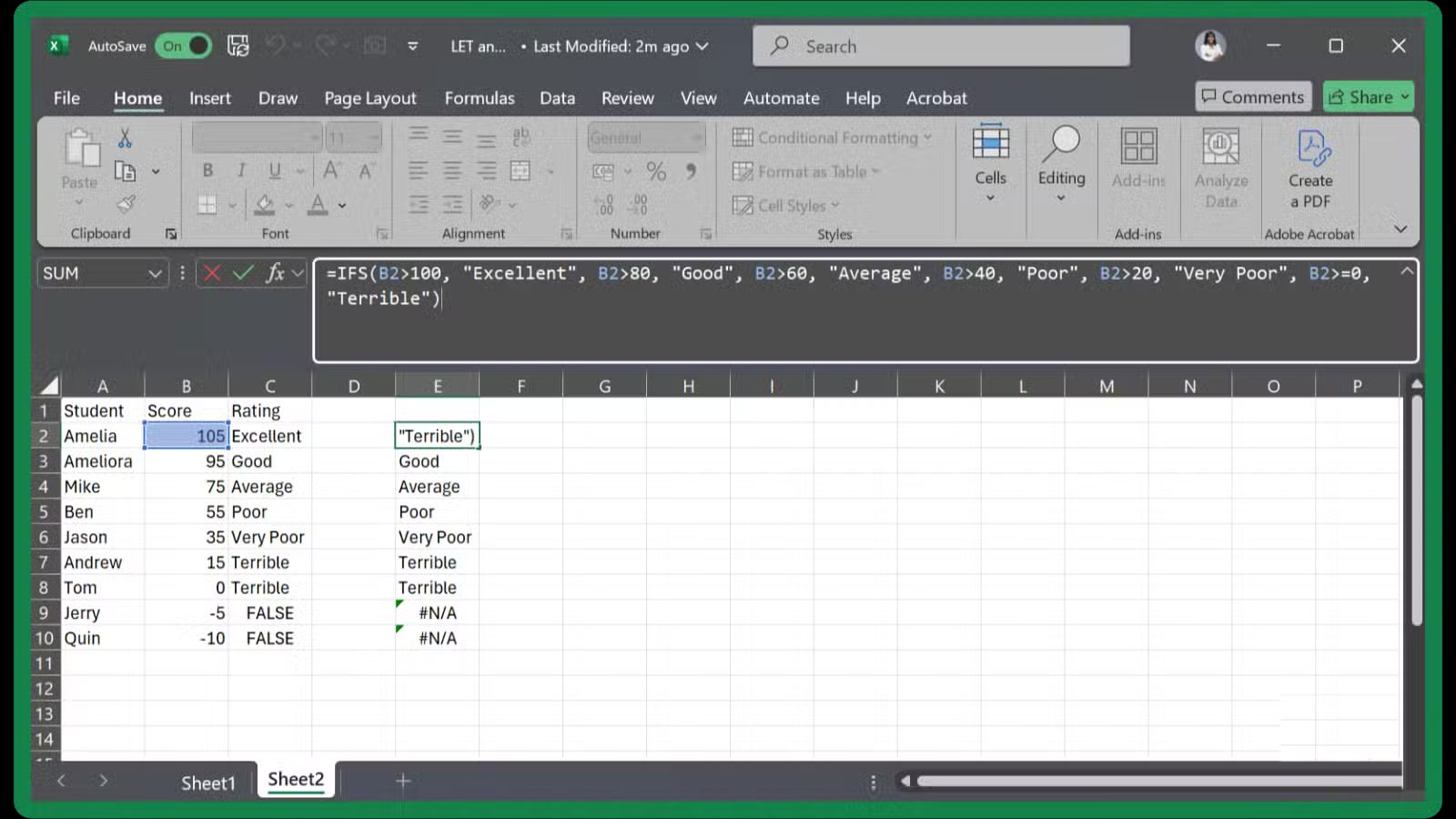Toggle Bold formatting

tap(207, 170)
